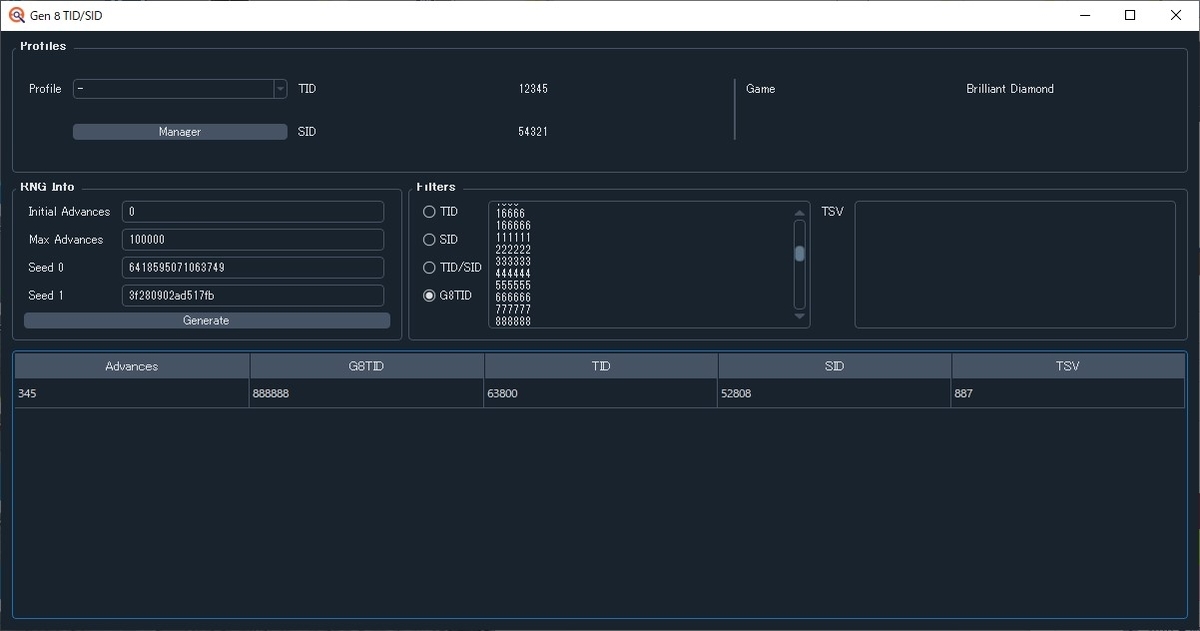Select the result row showing TID 63800
This screenshot has height=631, width=1200.
point(600,393)
